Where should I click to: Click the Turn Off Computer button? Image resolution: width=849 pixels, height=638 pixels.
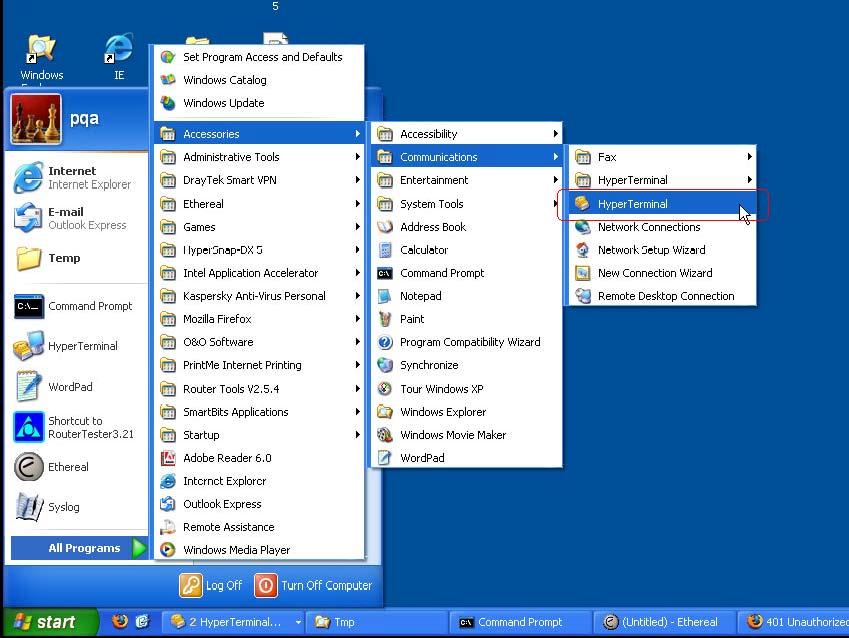(x=314, y=585)
